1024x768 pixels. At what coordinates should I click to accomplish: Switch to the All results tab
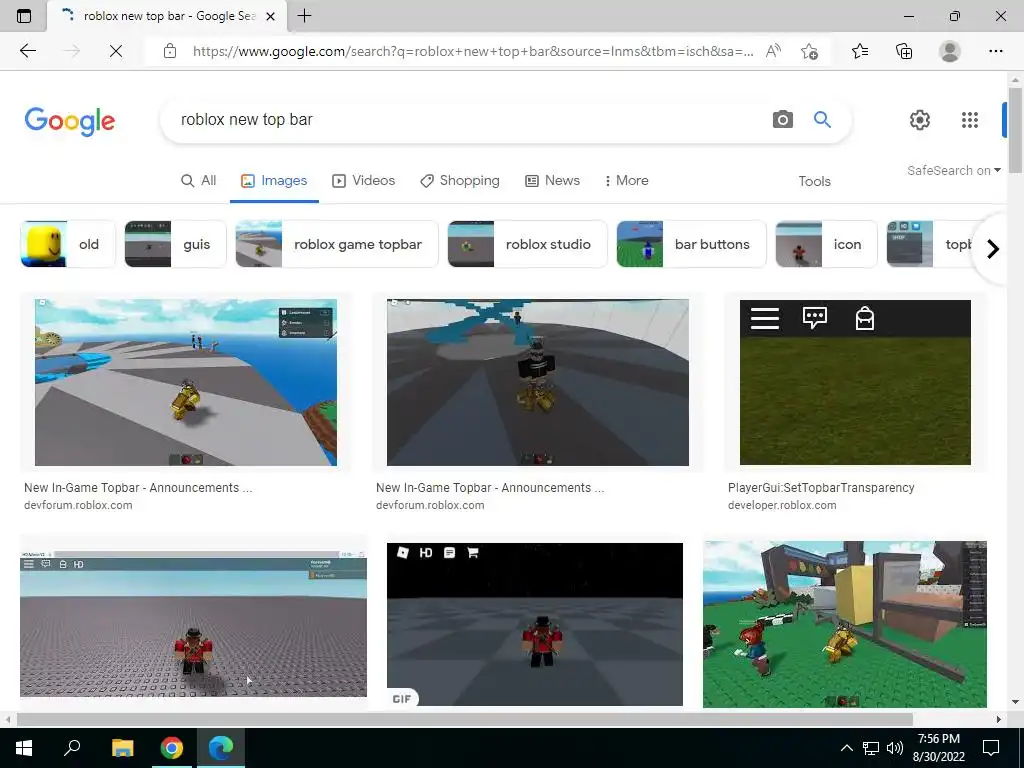click(x=199, y=180)
